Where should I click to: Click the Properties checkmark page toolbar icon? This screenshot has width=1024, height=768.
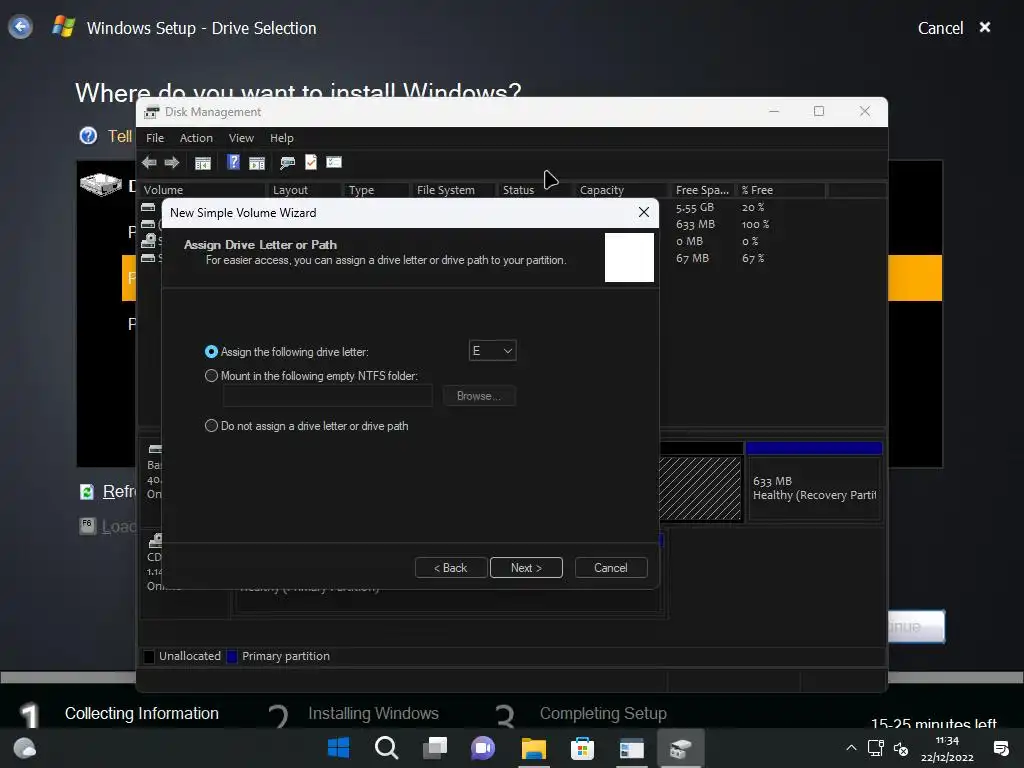pos(311,162)
